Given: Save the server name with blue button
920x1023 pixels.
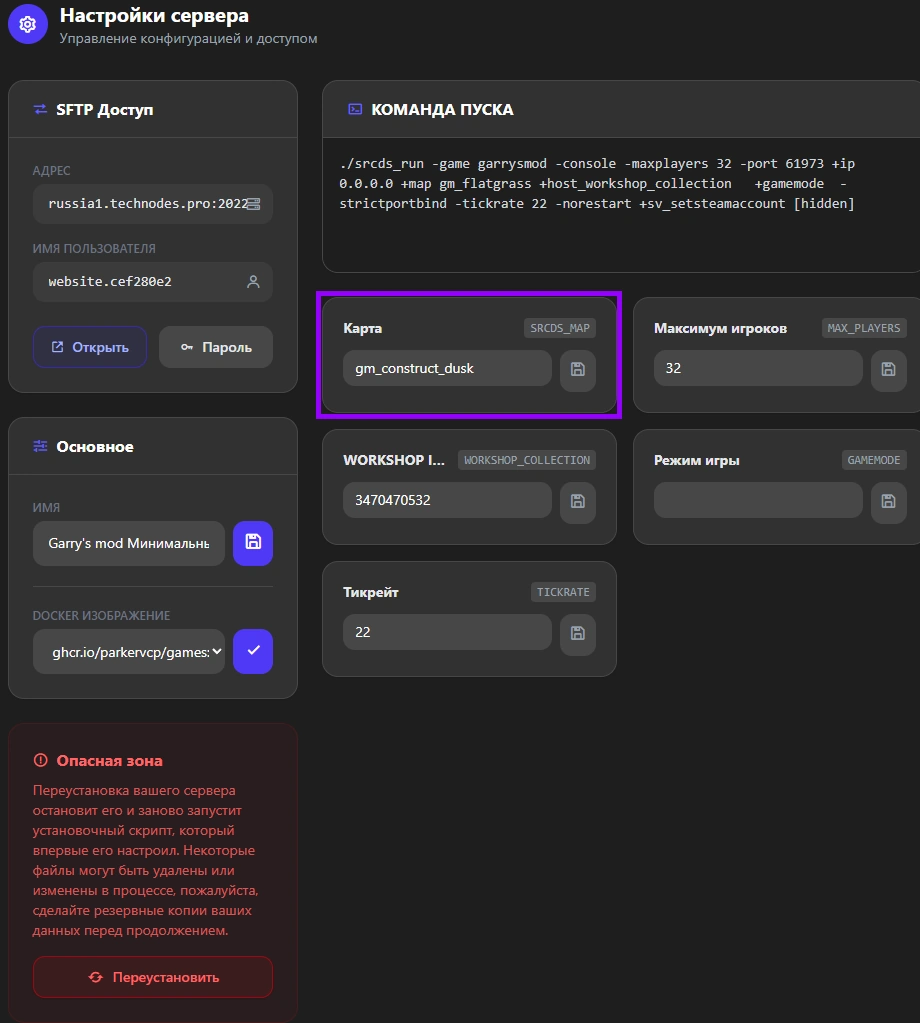Looking at the screenshot, I should (x=253, y=543).
